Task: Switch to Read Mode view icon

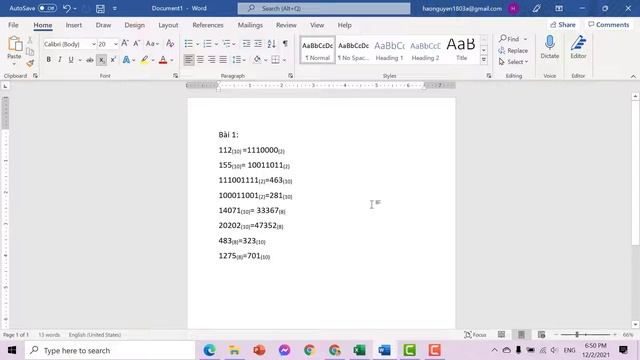Action: click(501, 335)
